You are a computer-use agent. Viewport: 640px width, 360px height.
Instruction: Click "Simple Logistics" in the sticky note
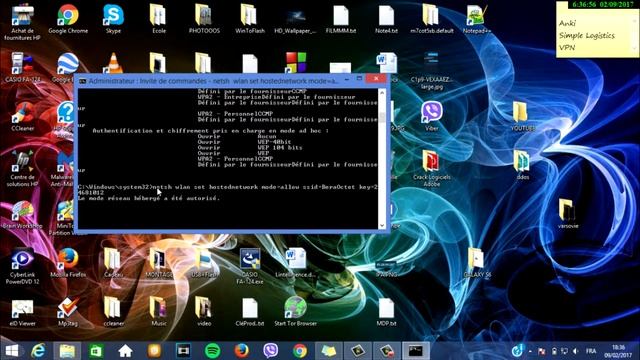(587, 36)
